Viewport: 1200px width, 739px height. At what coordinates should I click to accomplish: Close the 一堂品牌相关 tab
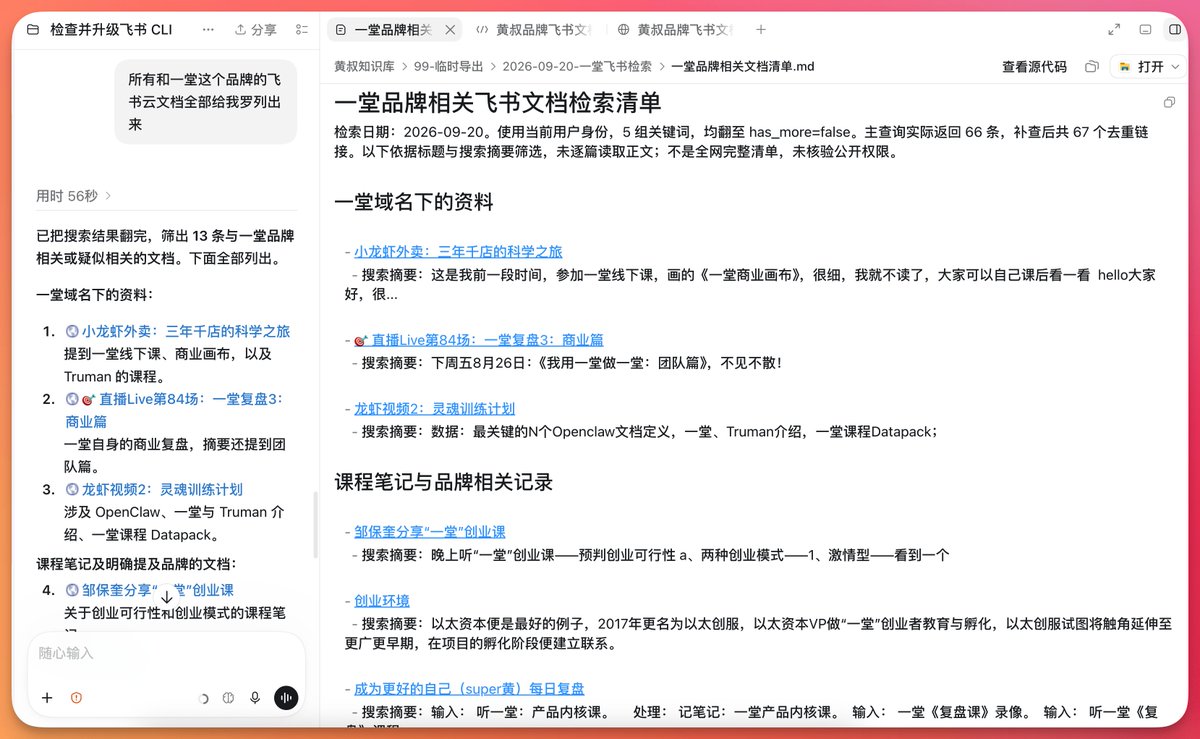pos(450,30)
